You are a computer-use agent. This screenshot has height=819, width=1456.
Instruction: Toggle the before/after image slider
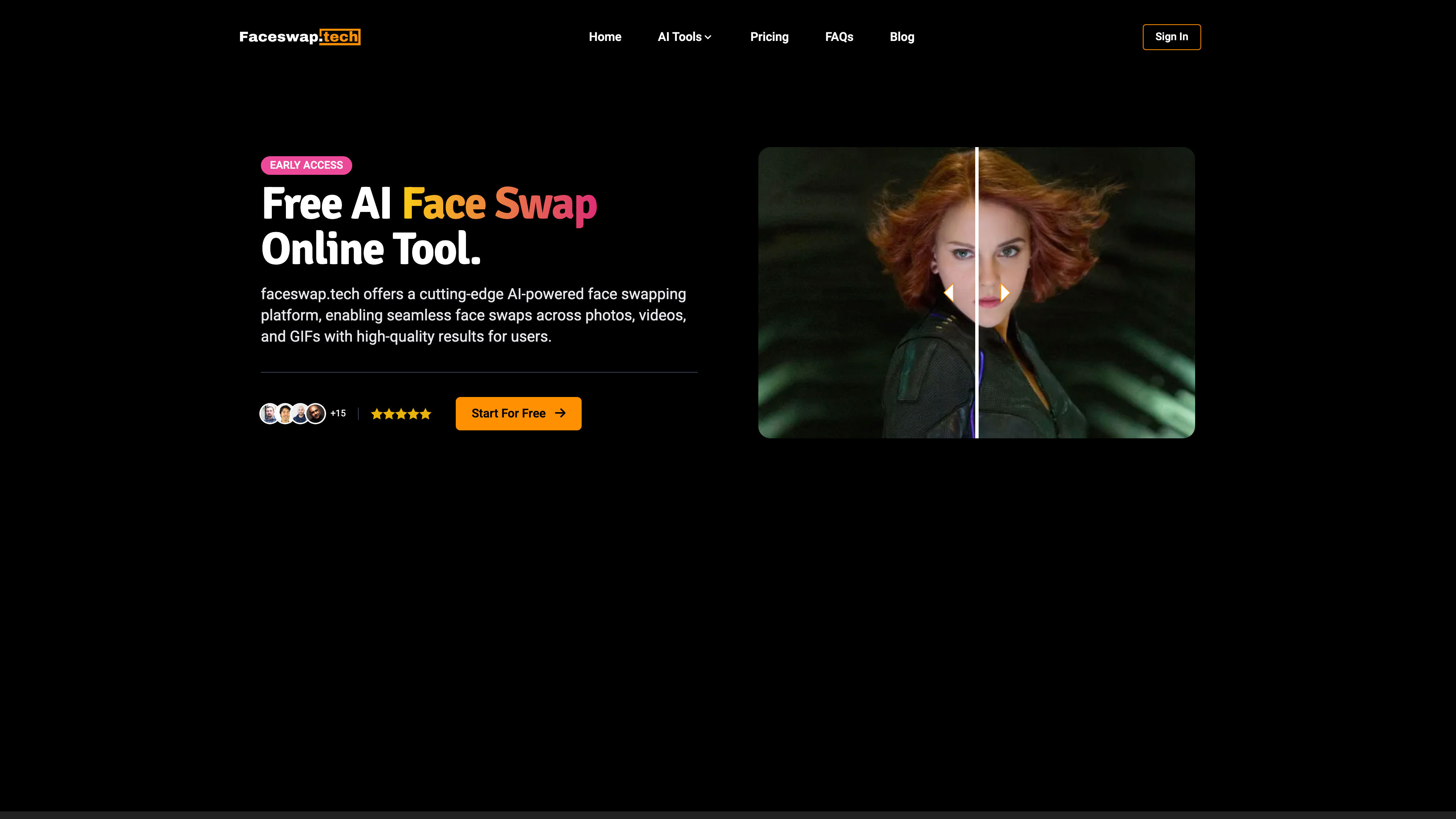pyautogui.click(x=977, y=293)
